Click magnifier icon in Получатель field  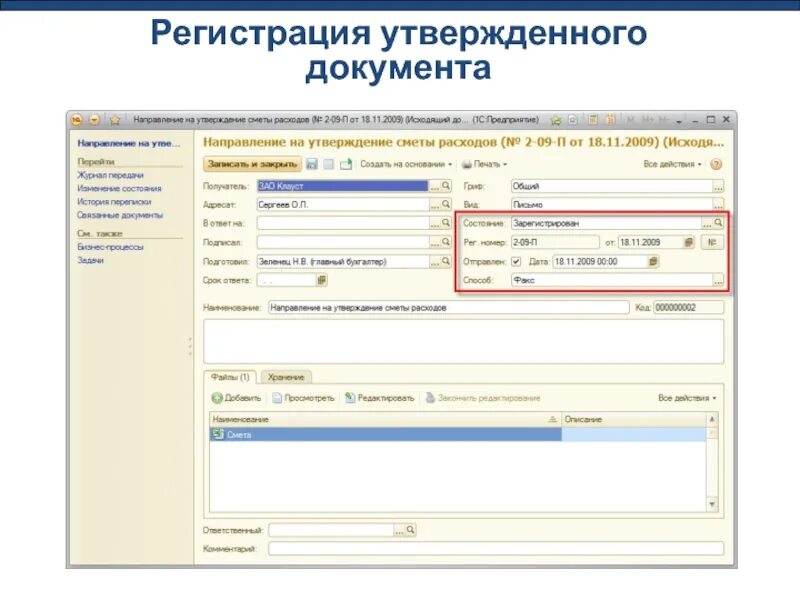click(446, 186)
